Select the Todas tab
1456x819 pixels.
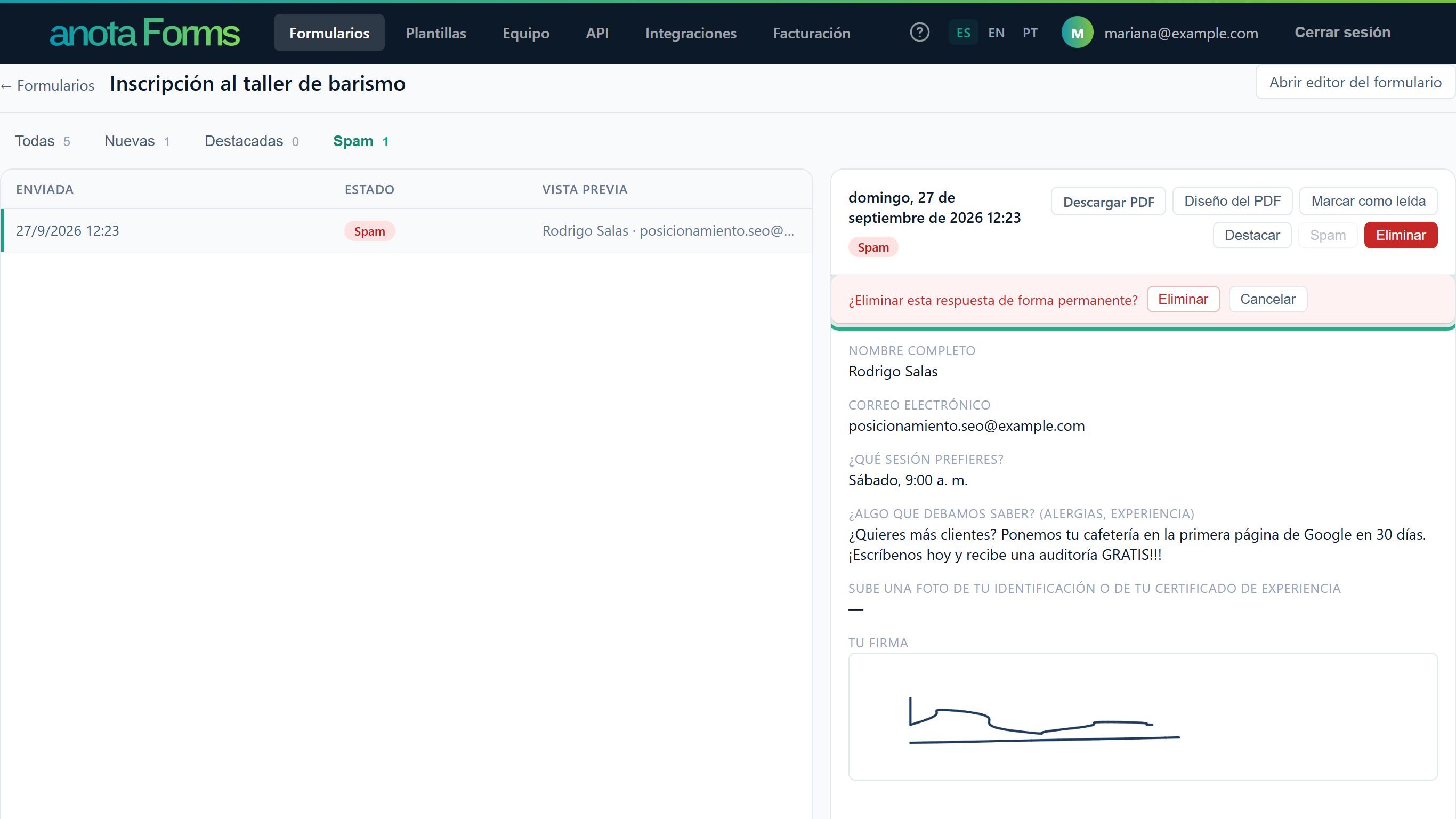click(43, 141)
